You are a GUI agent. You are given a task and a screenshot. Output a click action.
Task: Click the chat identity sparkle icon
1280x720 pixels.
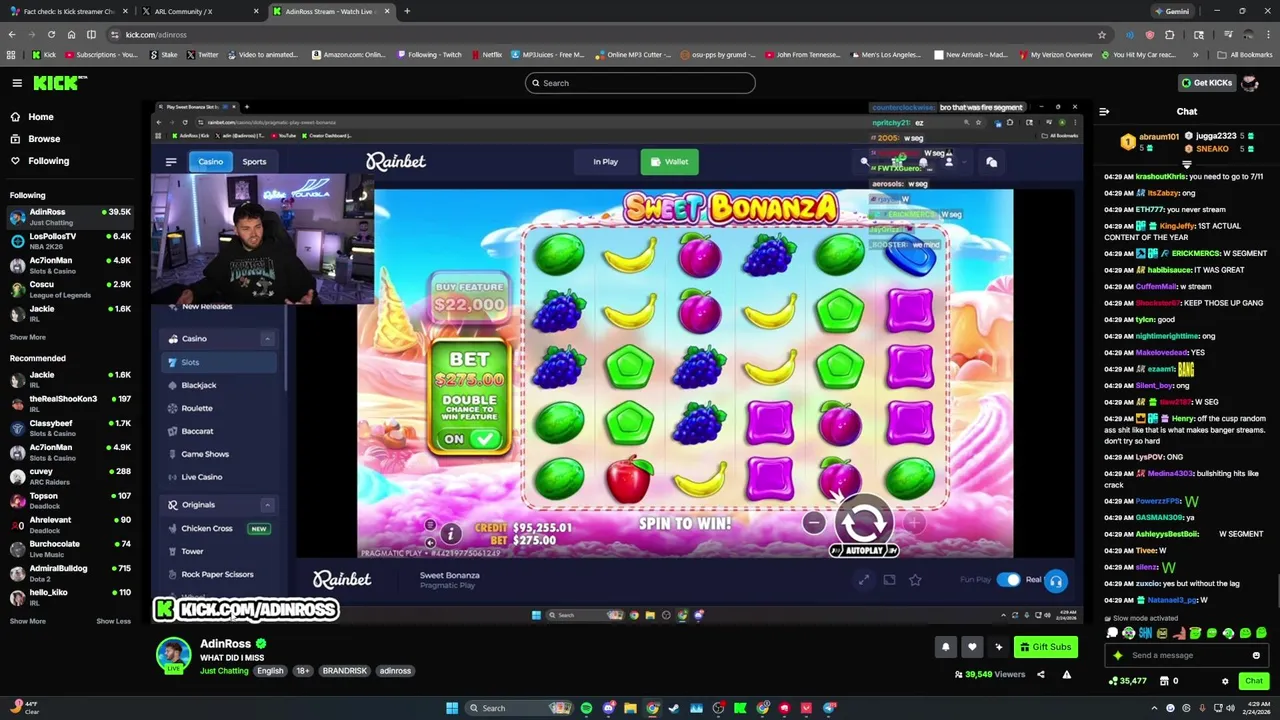pyautogui.click(x=1118, y=655)
